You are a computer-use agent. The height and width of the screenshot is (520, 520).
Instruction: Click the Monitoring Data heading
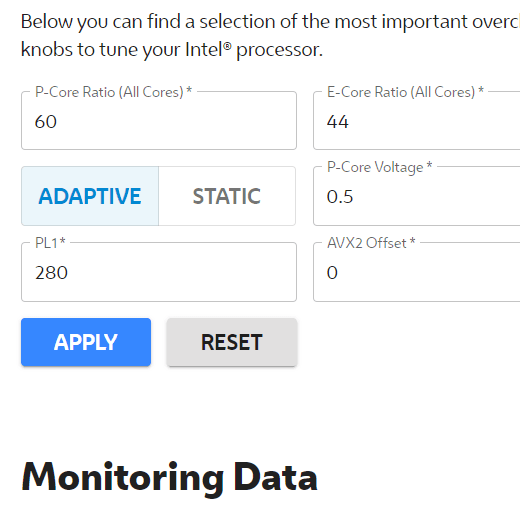click(169, 477)
